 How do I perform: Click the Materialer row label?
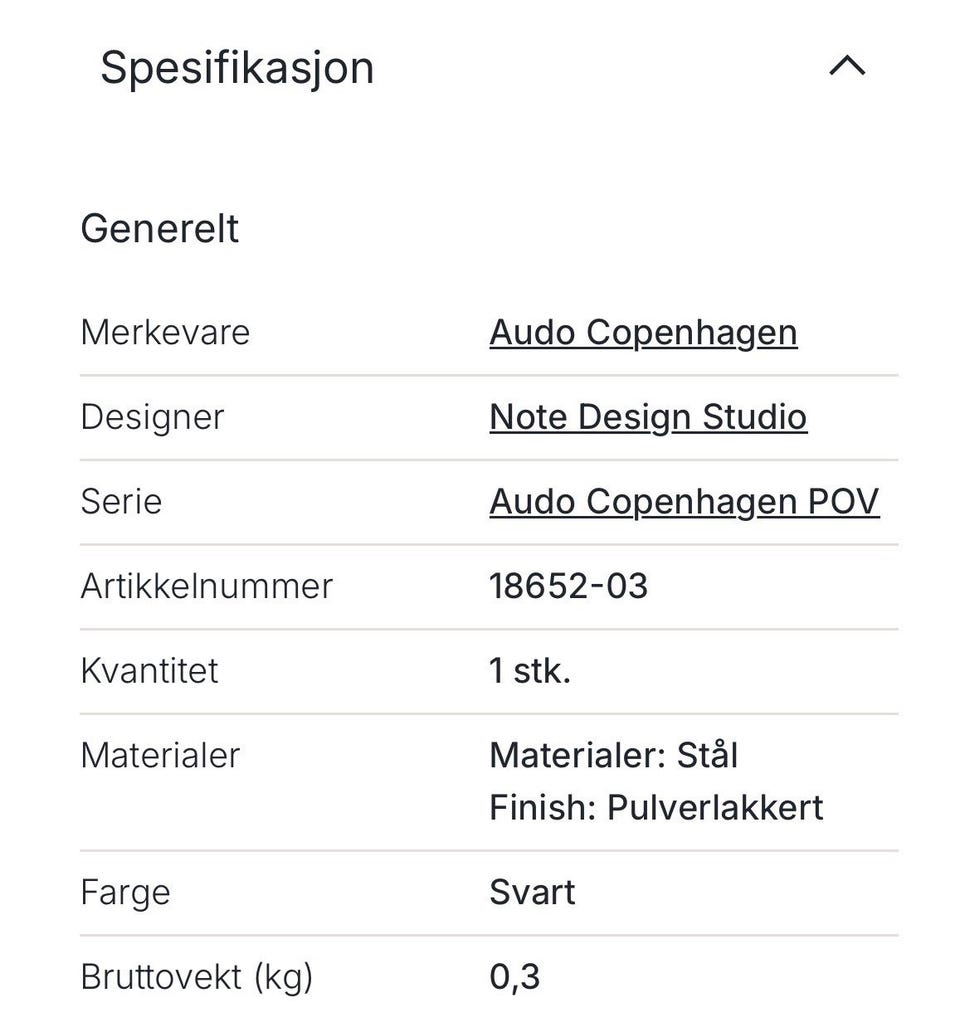point(160,755)
